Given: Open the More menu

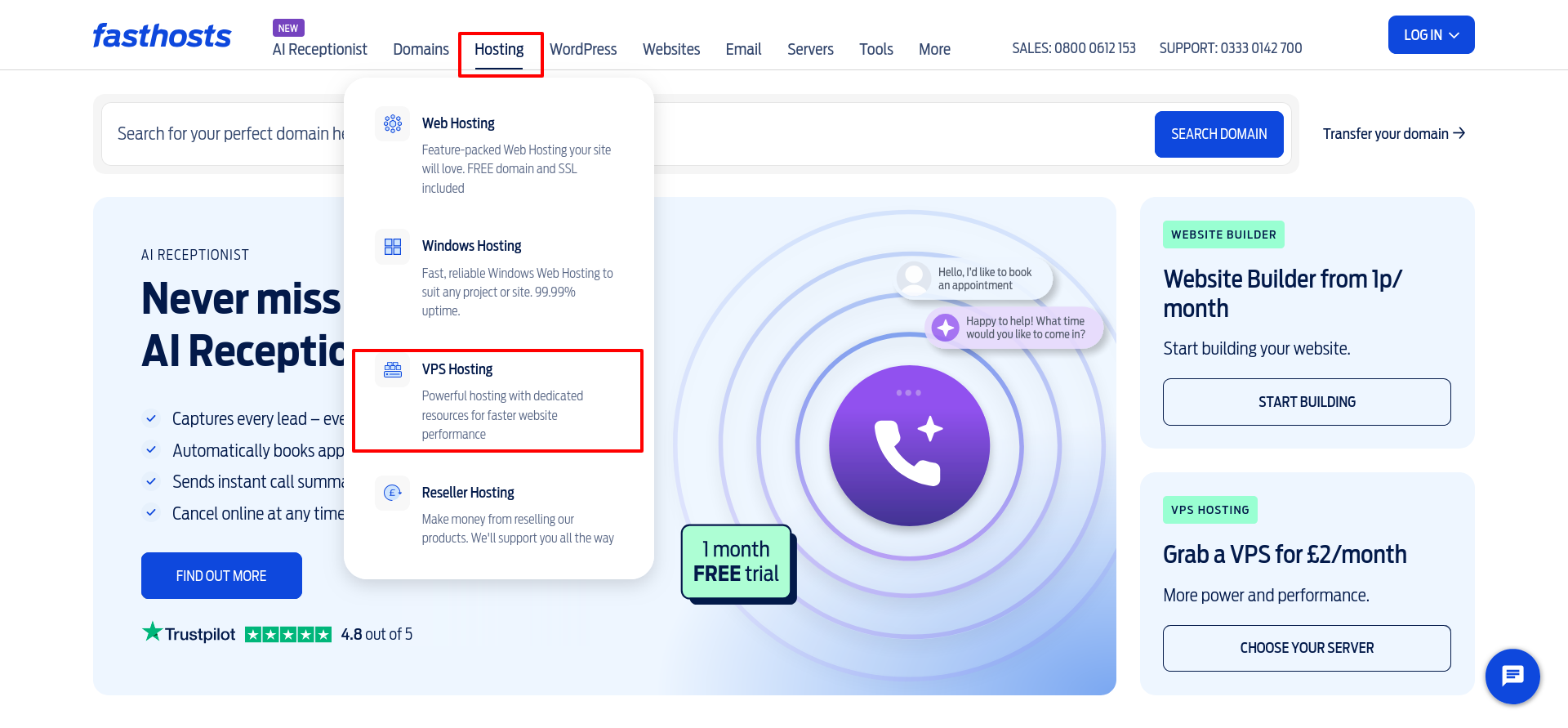Looking at the screenshot, I should click(x=934, y=49).
